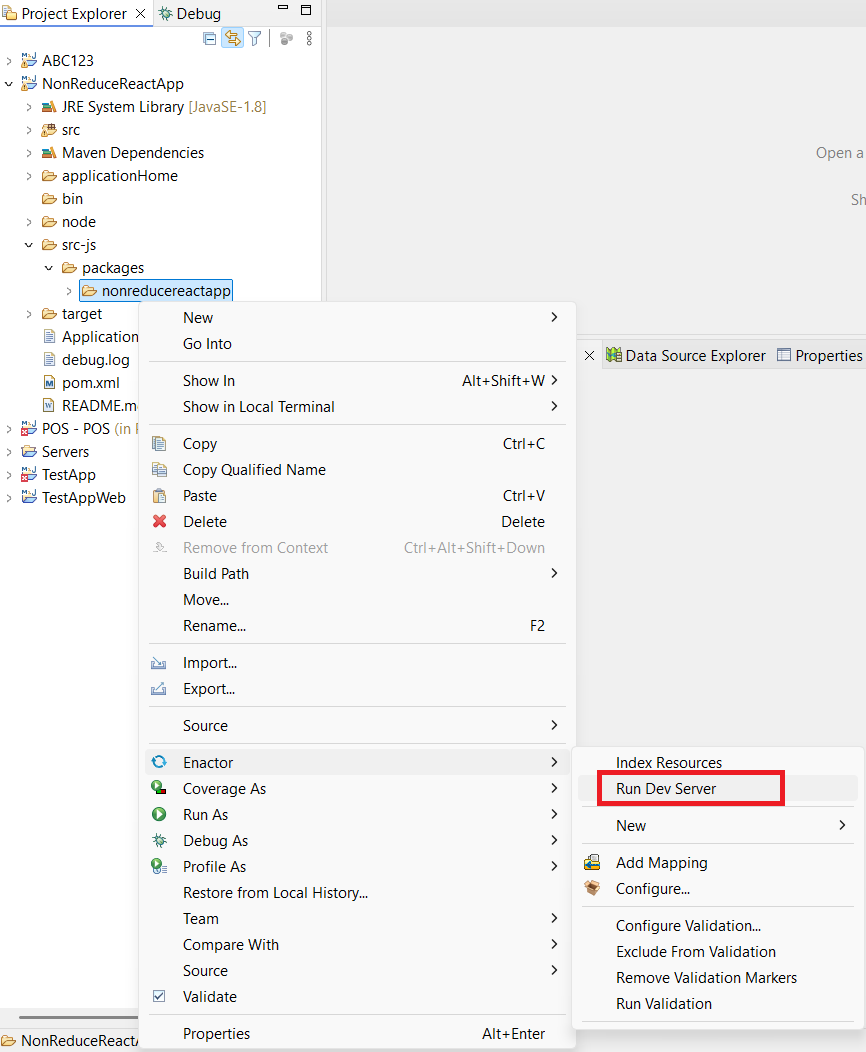The width and height of the screenshot is (866, 1052).
Task: Click the red Delete icon
Action: 160,521
